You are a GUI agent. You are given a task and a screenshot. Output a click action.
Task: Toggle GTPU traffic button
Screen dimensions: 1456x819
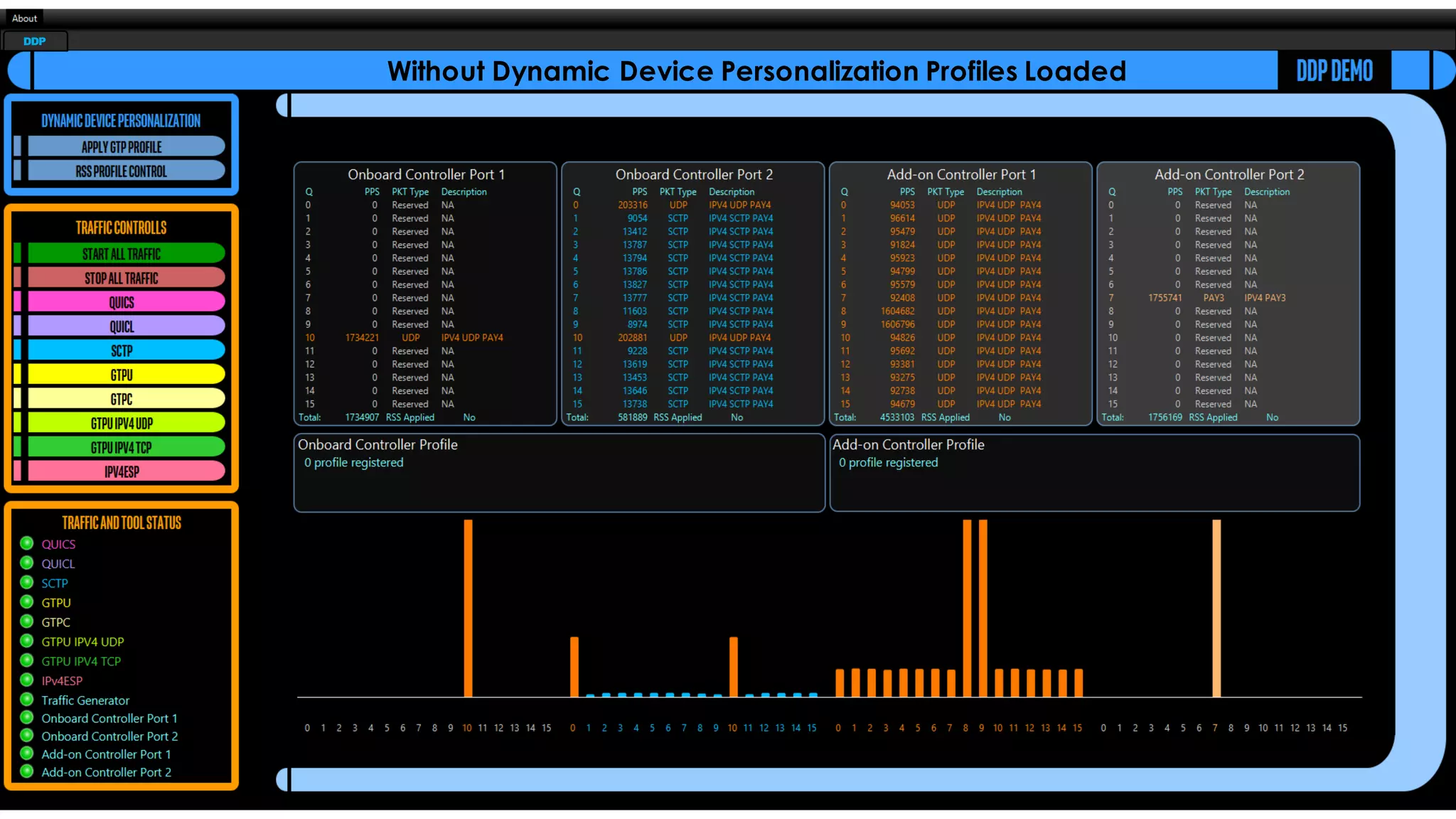126,375
